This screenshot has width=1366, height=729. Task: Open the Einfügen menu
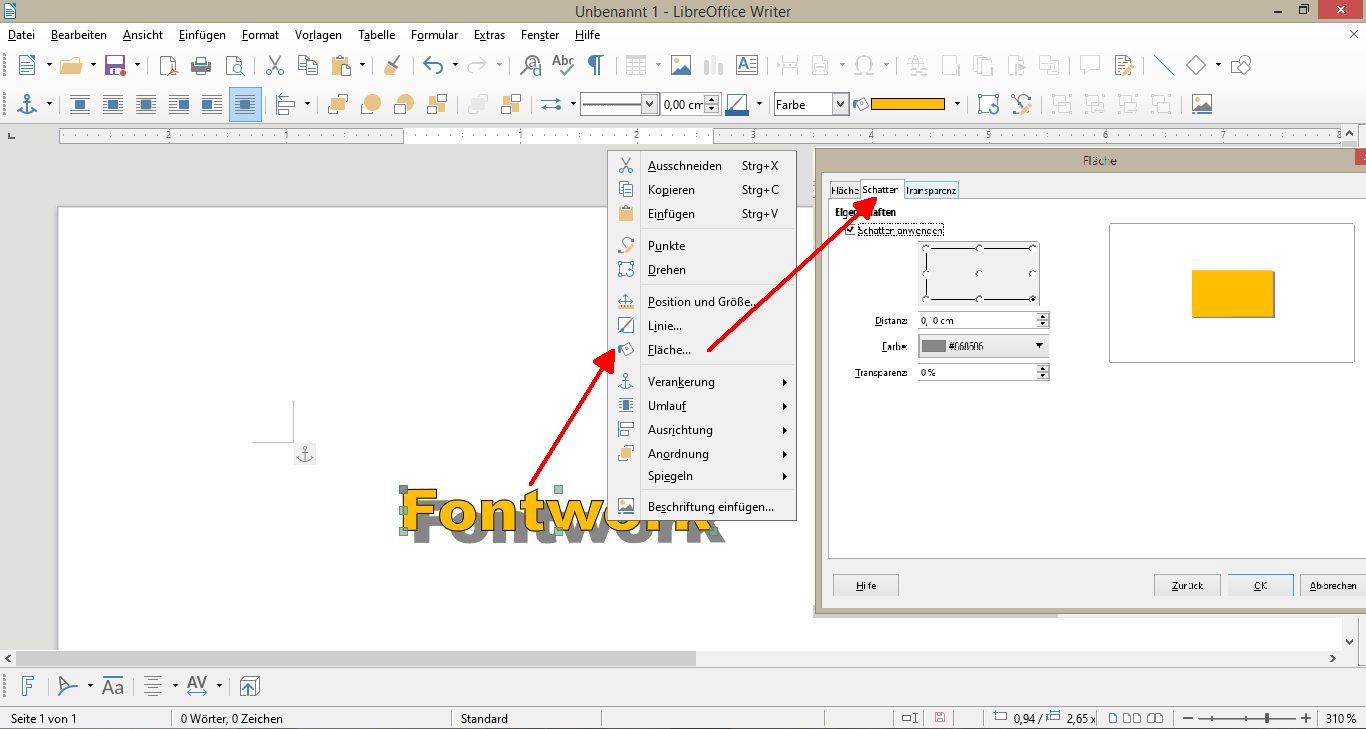click(202, 35)
